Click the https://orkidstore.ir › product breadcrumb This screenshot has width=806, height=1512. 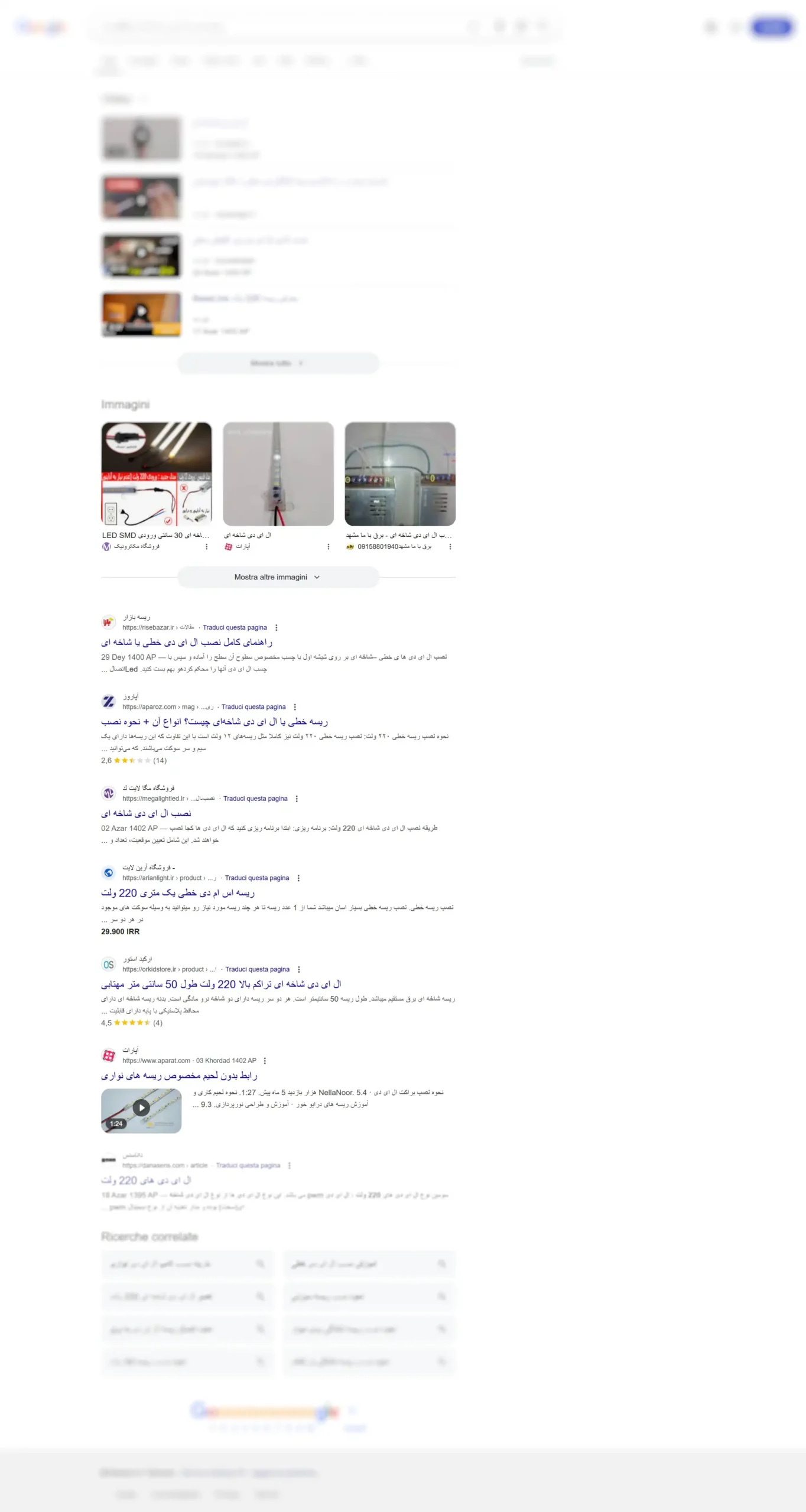click(170, 969)
